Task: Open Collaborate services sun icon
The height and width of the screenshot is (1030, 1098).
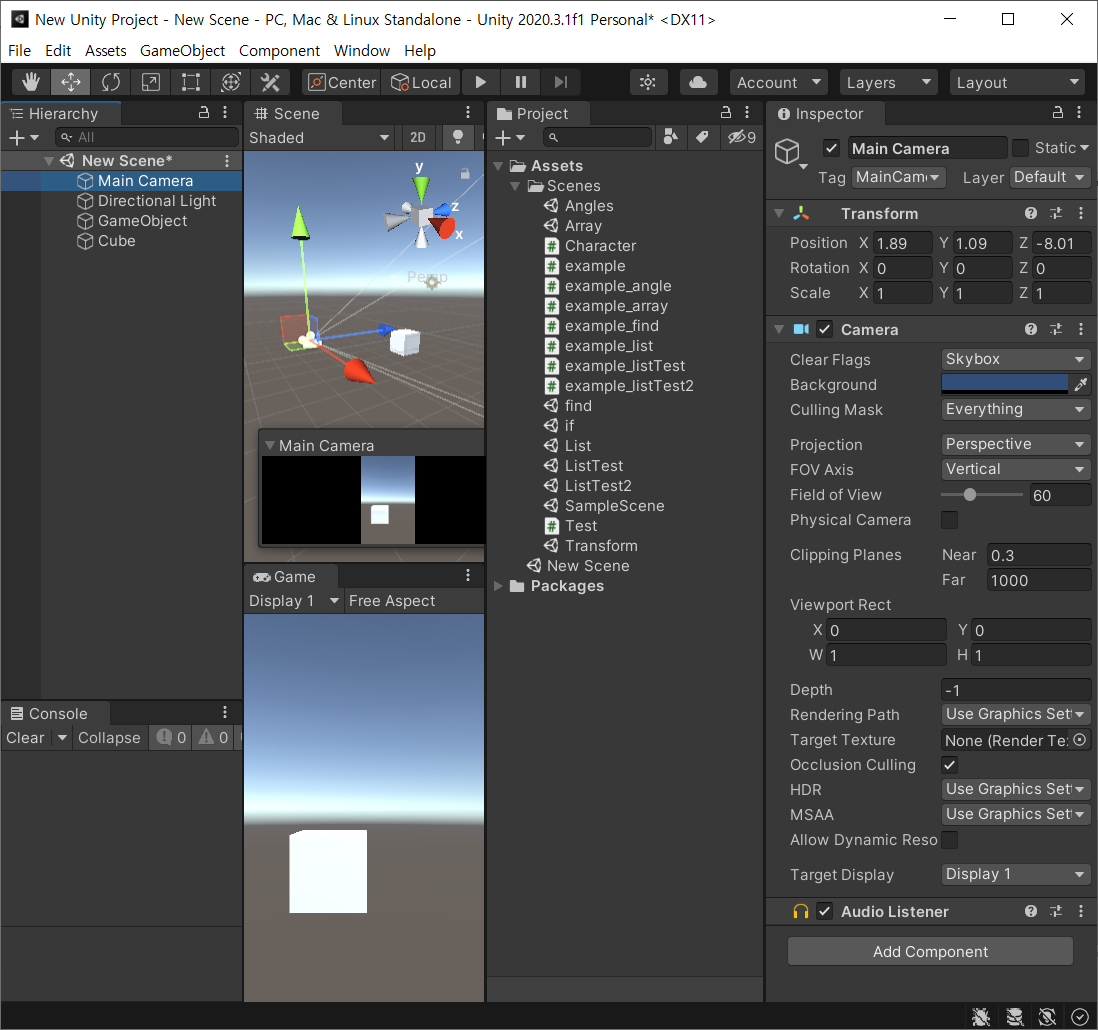Action: (x=648, y=83)
